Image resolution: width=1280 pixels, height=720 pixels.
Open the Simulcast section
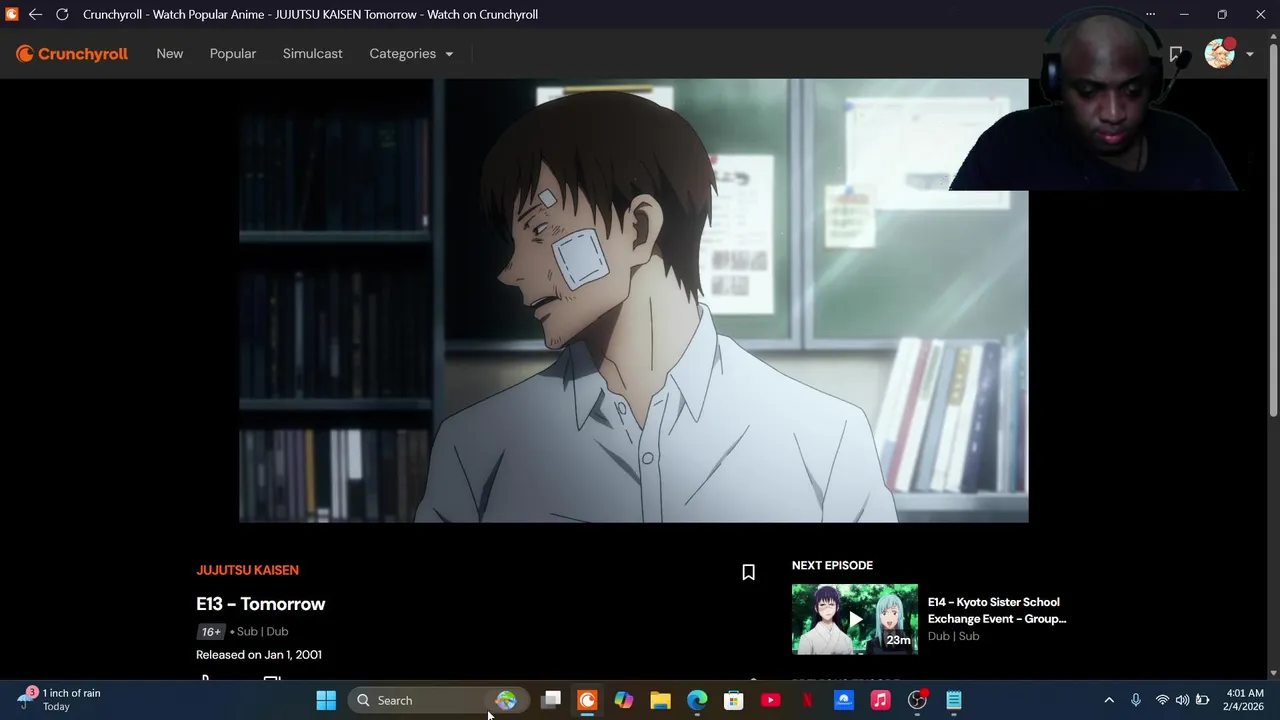pos(312,54)
